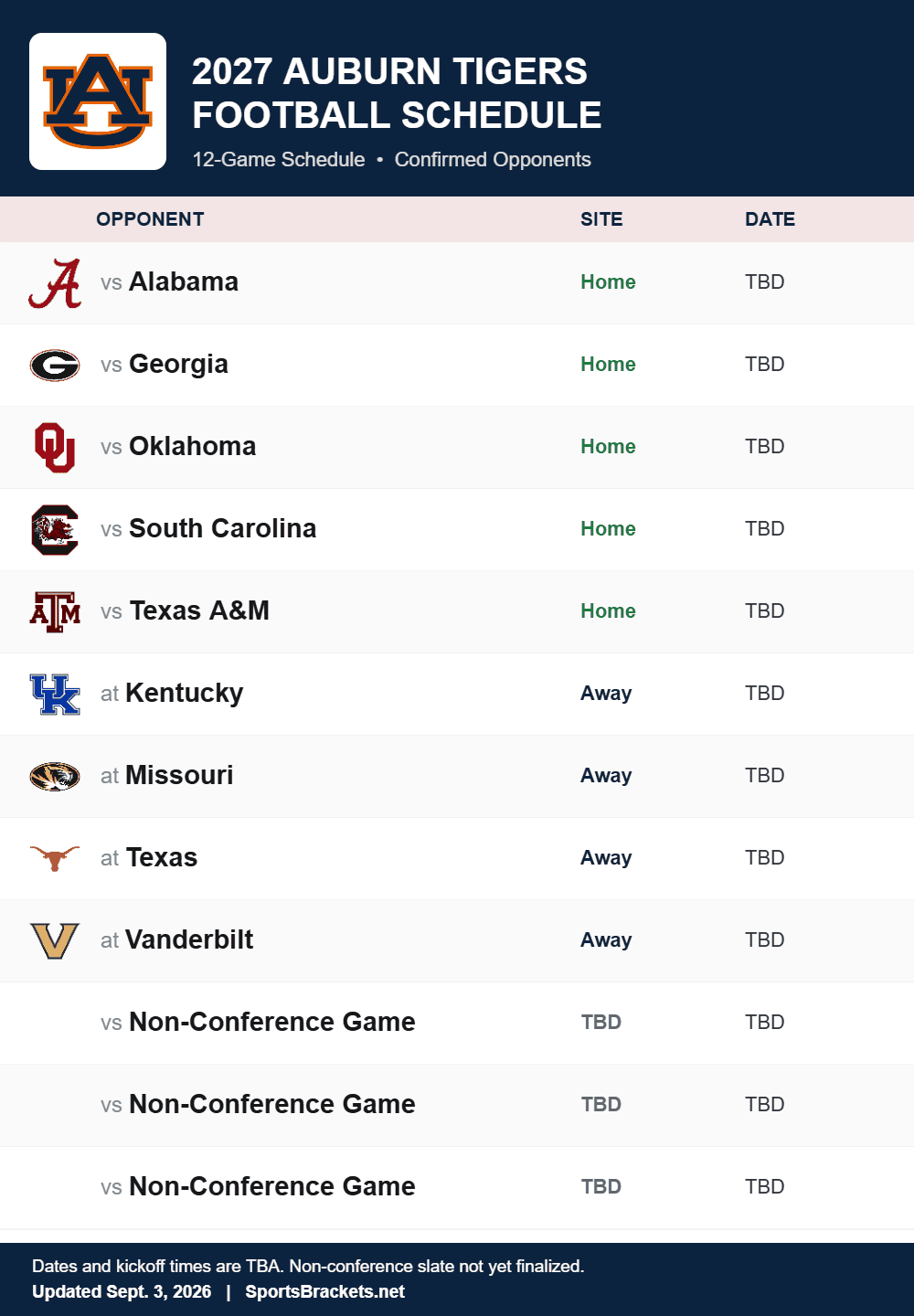Image resolution: width=914 pixels, height=1316 pixels.
Task: Open the Vanderbilt opponent name
Action: click(189, 939)
